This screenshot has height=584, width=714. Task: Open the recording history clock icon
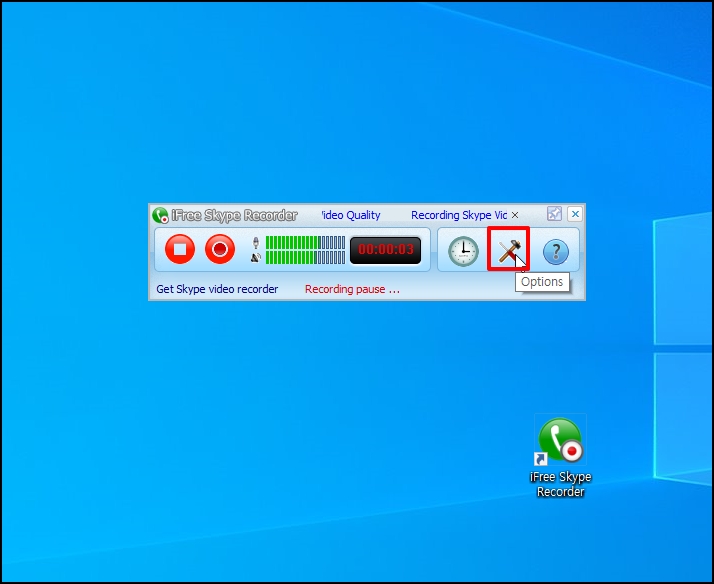click(463, 251)
